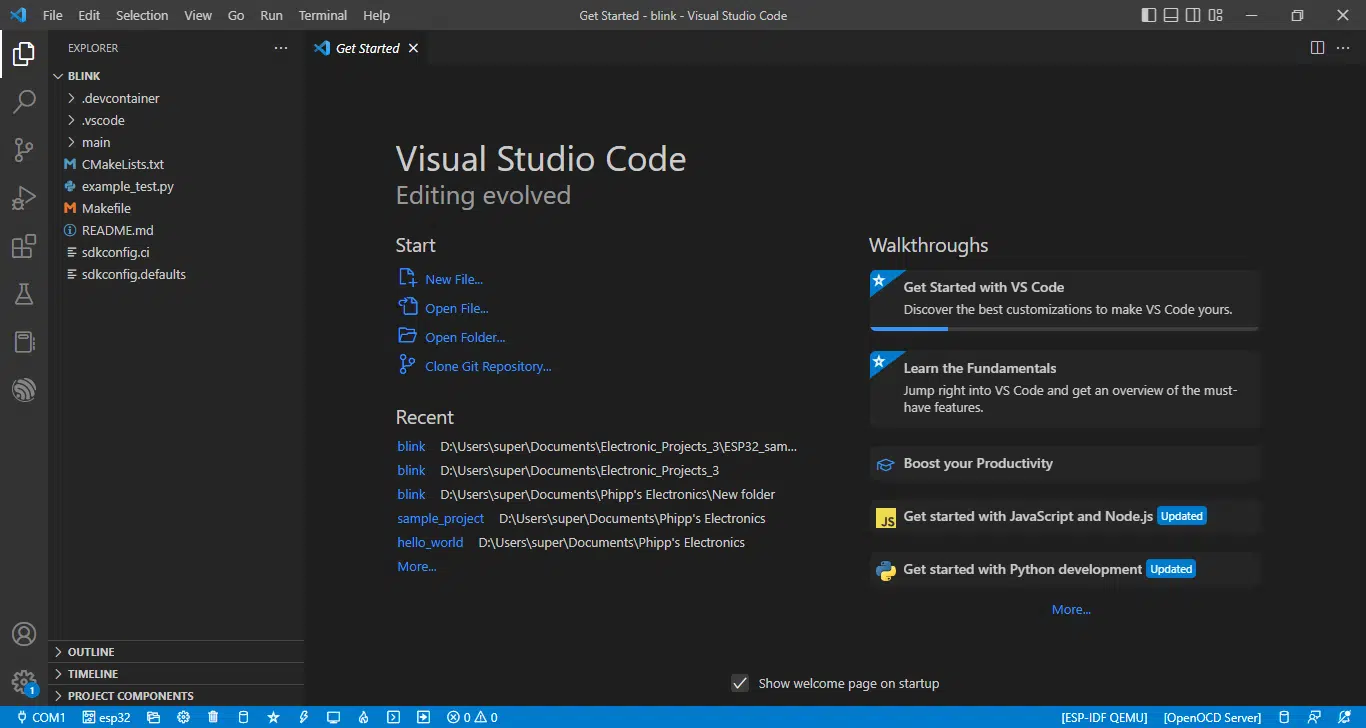
Task: Open recent sample_project folder
Action: (x=440, y=518)
